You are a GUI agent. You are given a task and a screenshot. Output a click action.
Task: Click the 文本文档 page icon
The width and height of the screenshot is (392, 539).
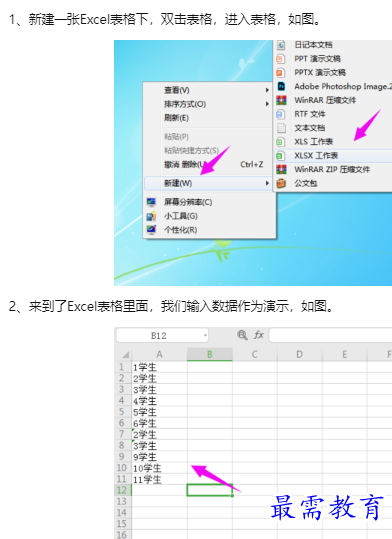281,128
